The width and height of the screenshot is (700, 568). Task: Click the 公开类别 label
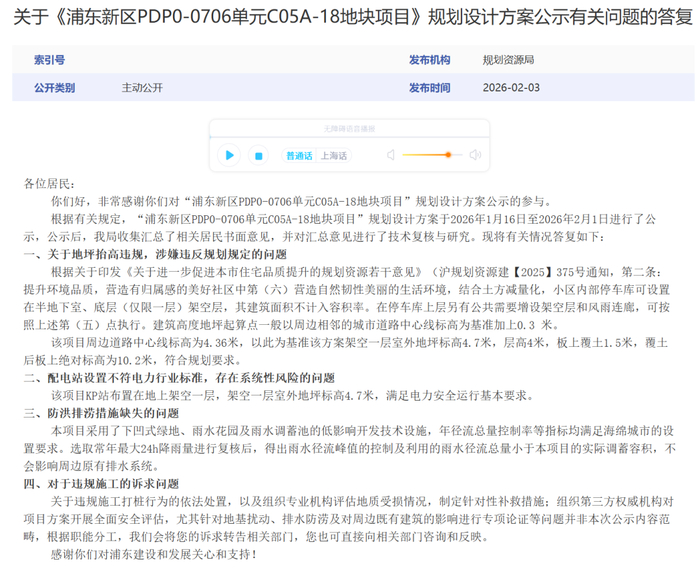pyautogui.click(x=54, y=88)
